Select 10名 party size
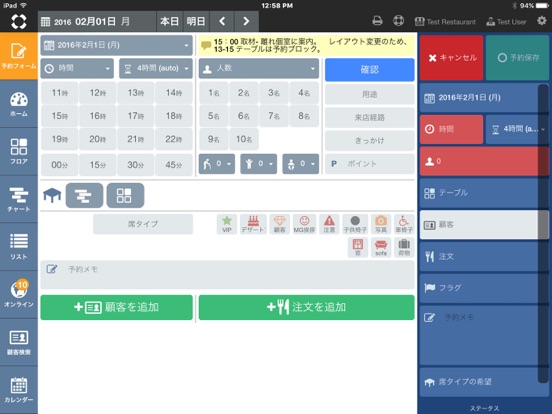The image size is (552, 414). (x=244, y=139)
